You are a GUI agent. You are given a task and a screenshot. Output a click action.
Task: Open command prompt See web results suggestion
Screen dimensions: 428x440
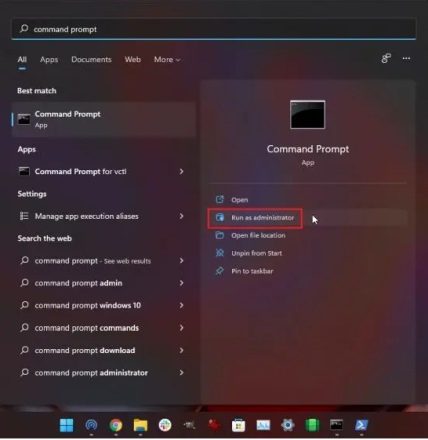click(103, 261)
